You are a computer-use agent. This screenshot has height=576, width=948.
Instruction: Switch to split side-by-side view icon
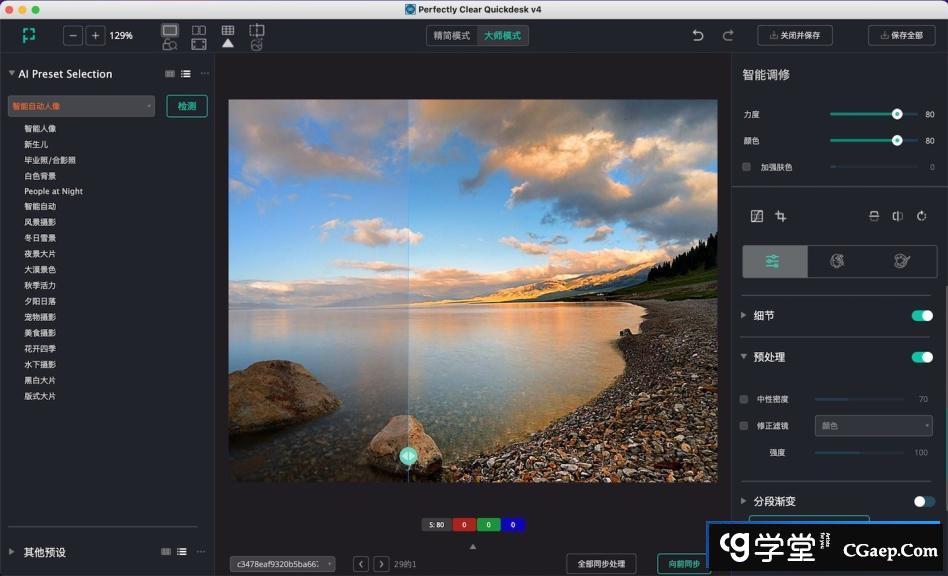coord(199,31)
